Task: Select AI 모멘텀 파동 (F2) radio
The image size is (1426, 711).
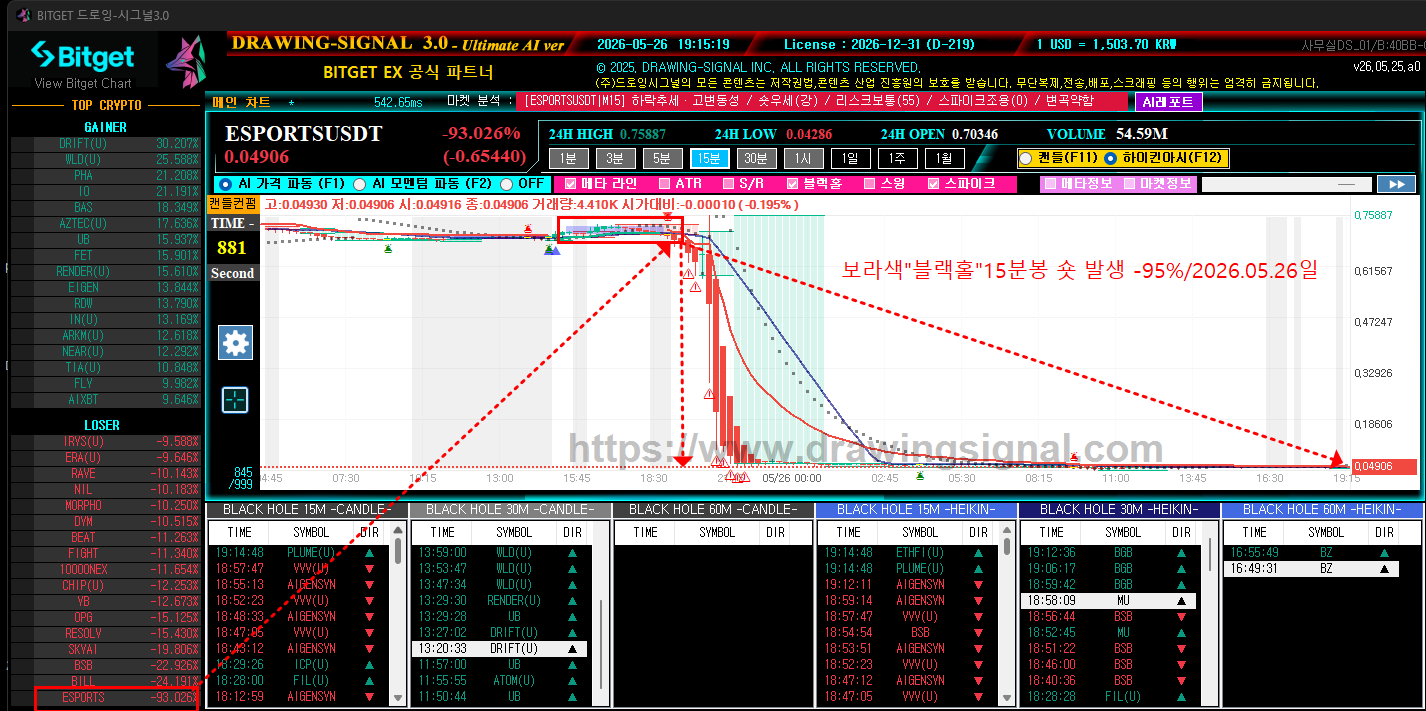Action: [359, 184]
